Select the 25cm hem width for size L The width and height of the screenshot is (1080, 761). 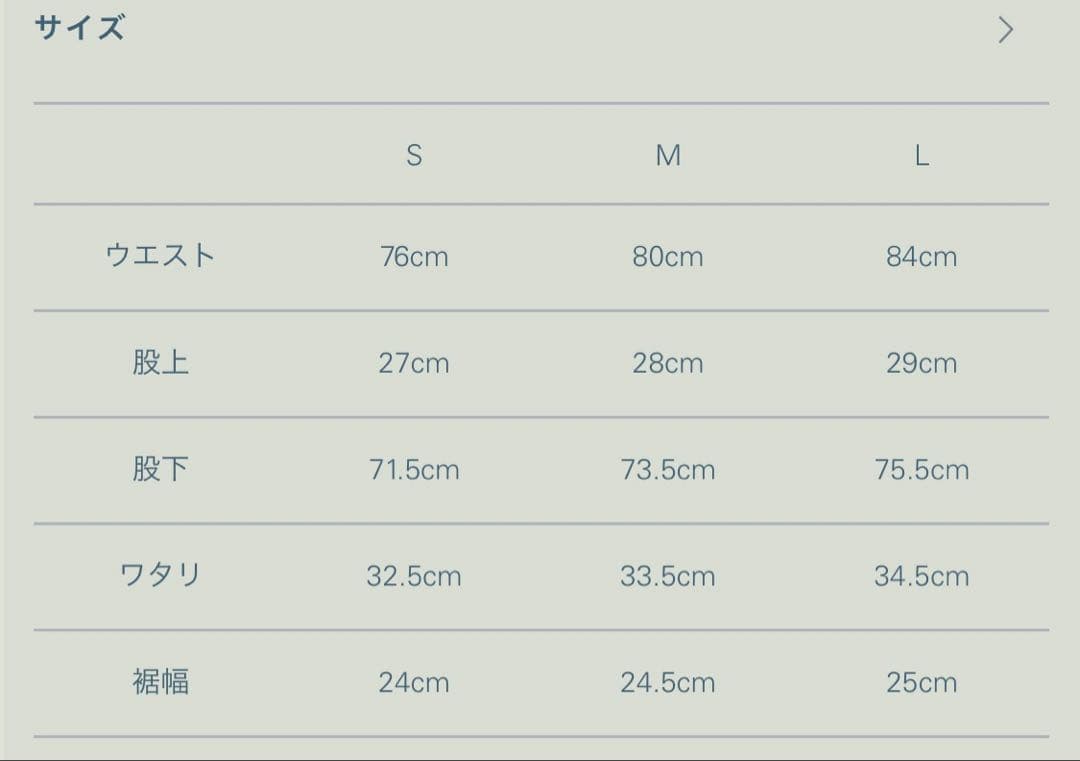tap(923, 682)
